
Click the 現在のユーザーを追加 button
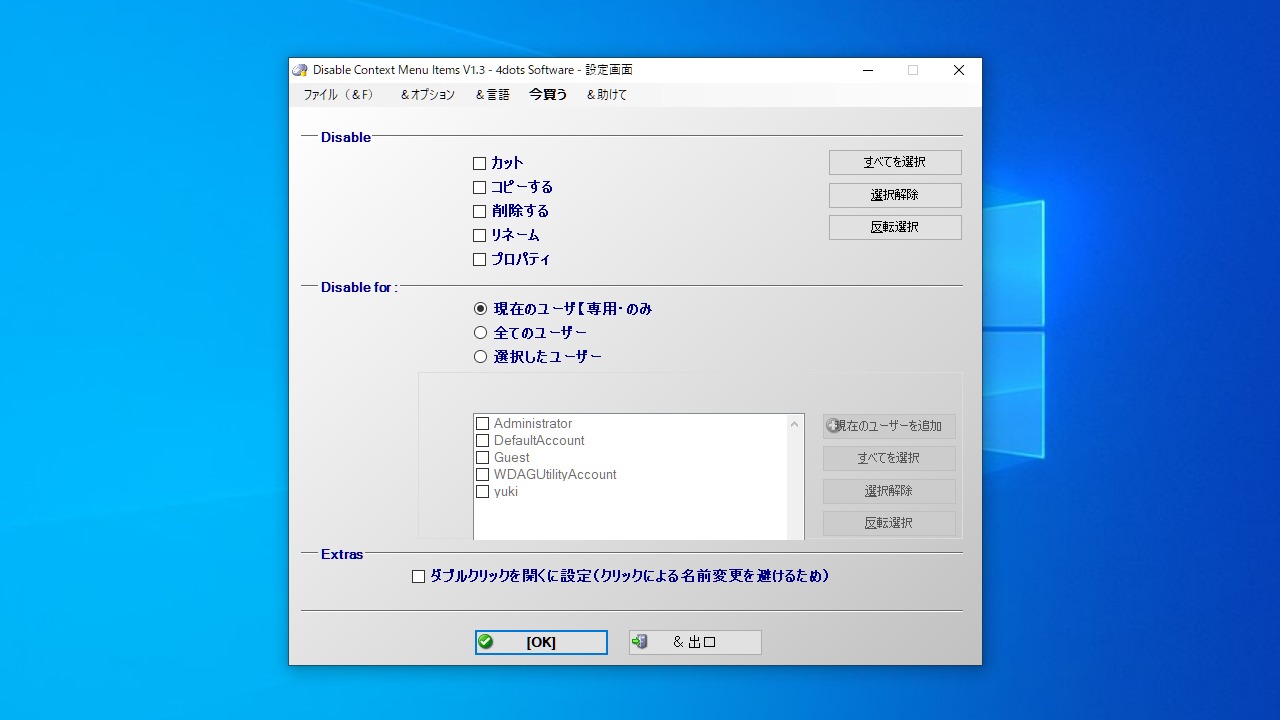[889, 426]
